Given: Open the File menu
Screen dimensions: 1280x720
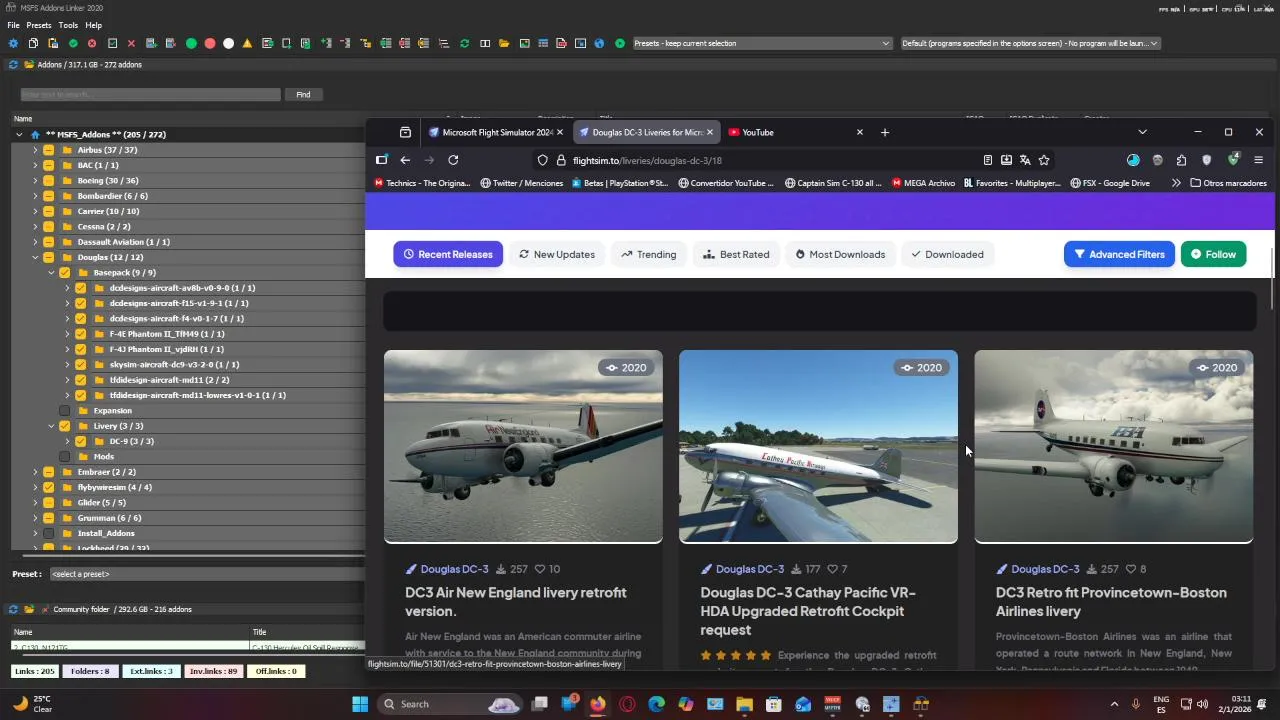Looking at the screenshot, I should pos(13,25).
